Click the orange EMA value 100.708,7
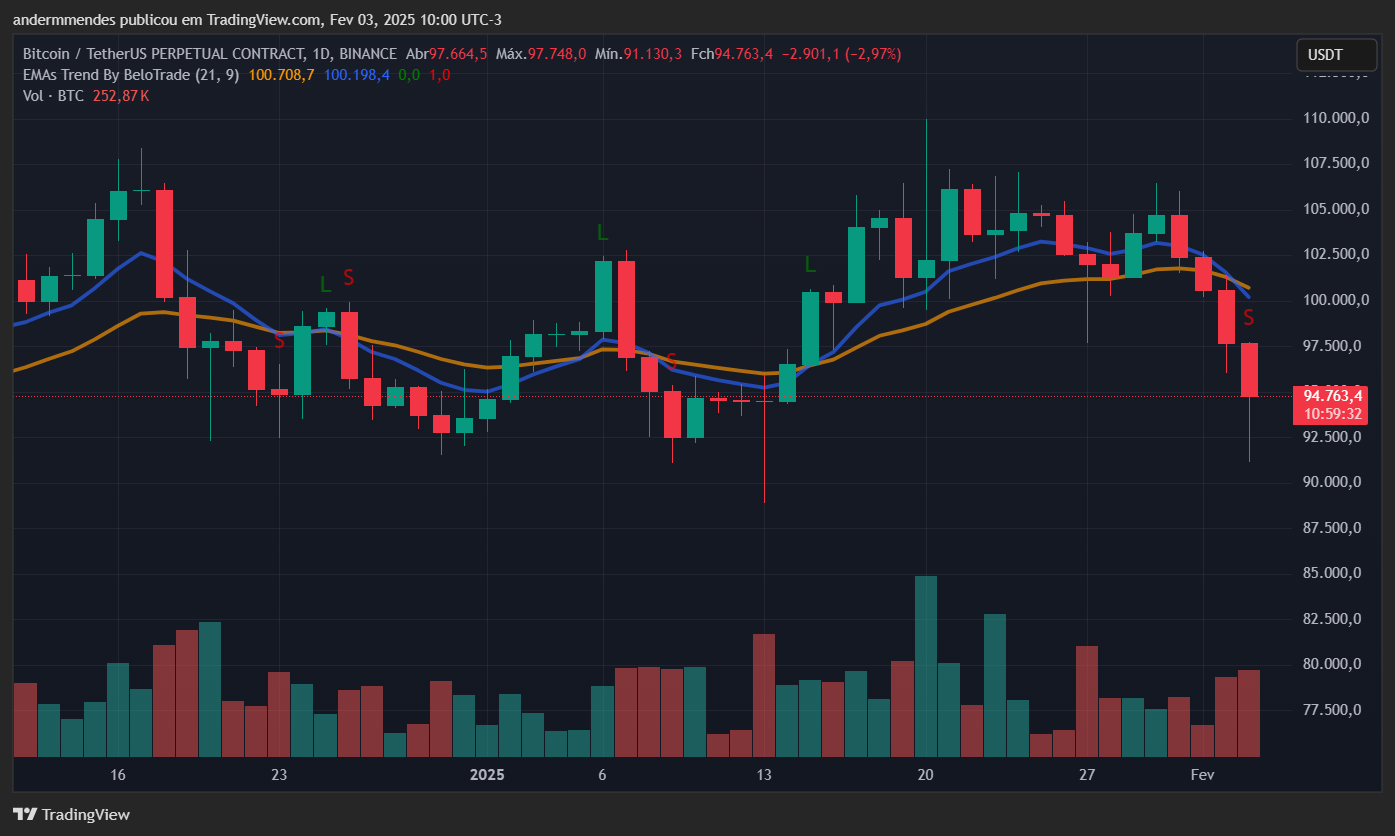The image size is (1395, 836). (x=281, y=74)
